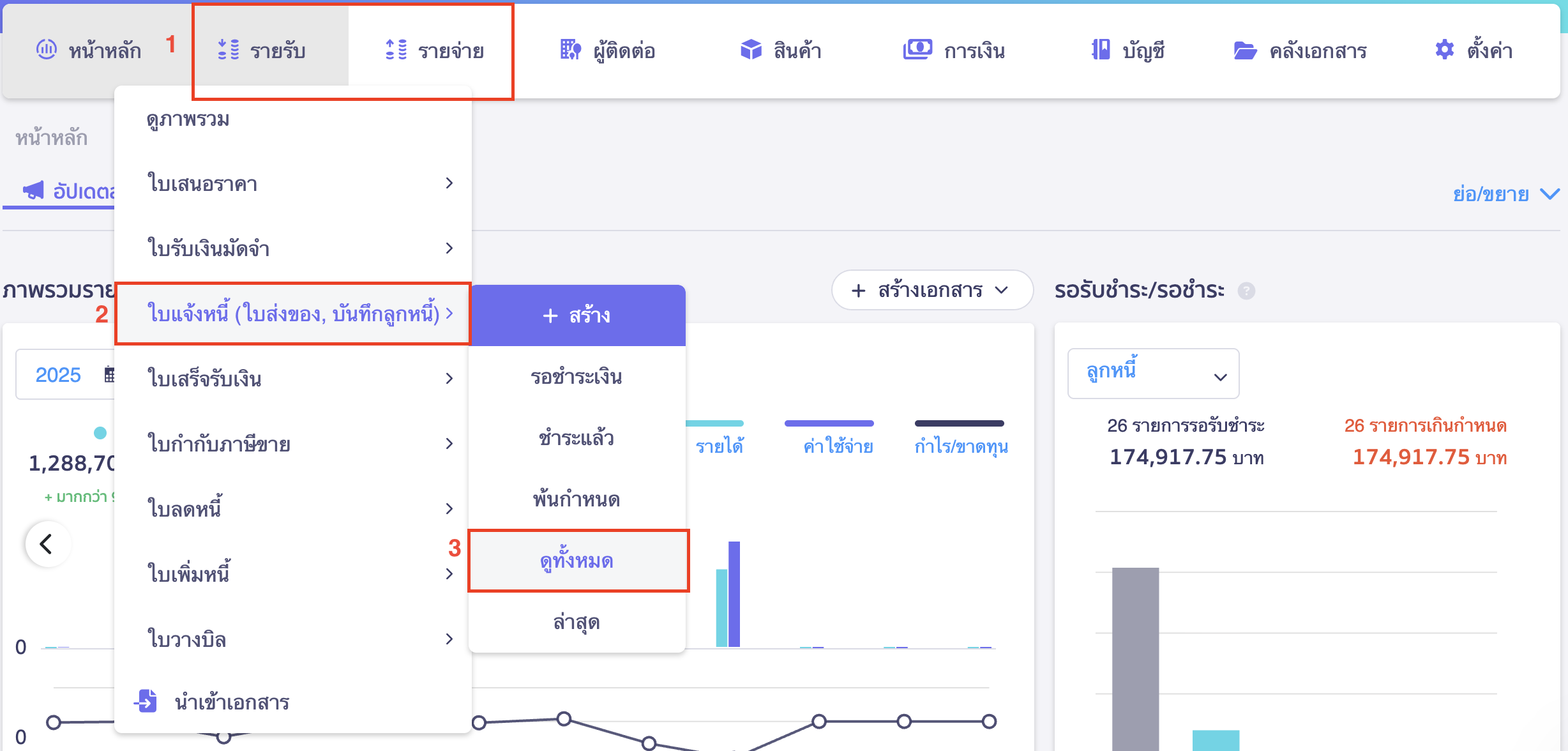Expand the ใบแจ้งหนี้ submenu chevron
The image size is (1568, 751).
pyautogui.click(x=449, y=313)
